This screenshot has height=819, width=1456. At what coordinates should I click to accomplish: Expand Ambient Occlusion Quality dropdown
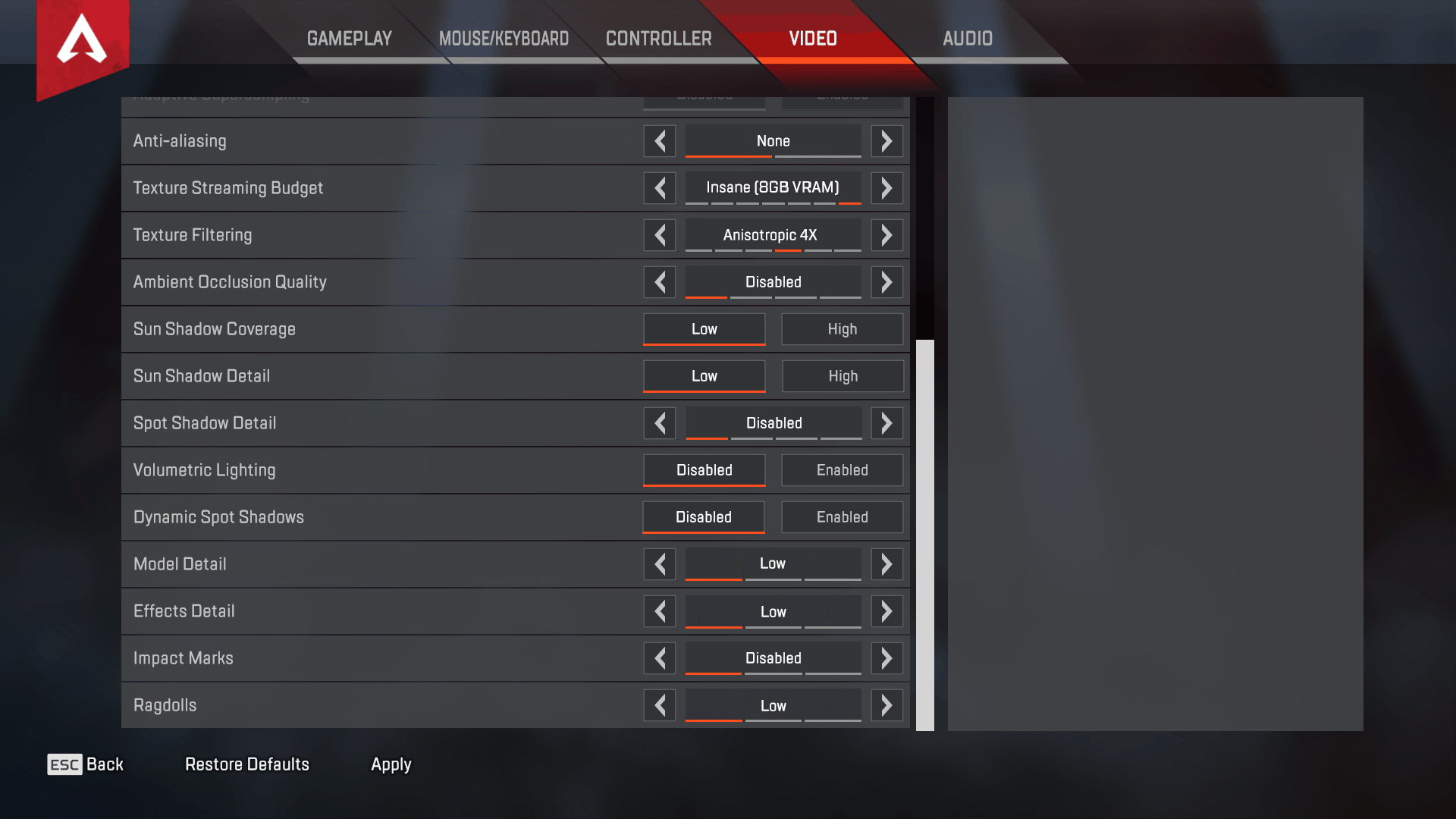tap(771, 281)
